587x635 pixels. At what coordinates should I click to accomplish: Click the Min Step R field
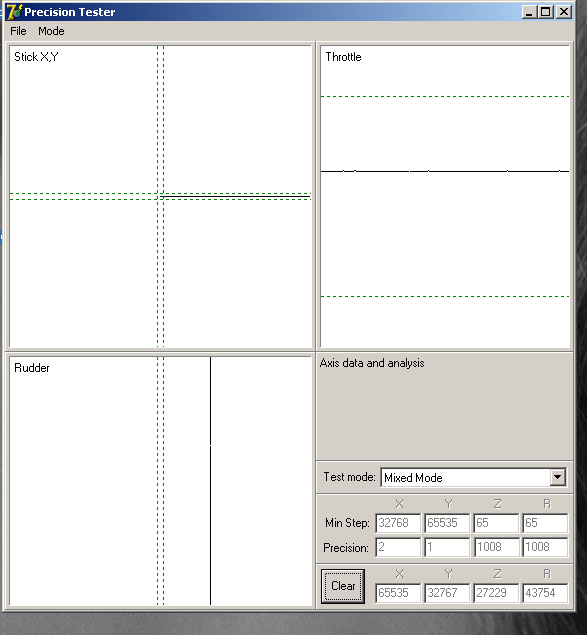pyautogui.click(x=545, y=523)
